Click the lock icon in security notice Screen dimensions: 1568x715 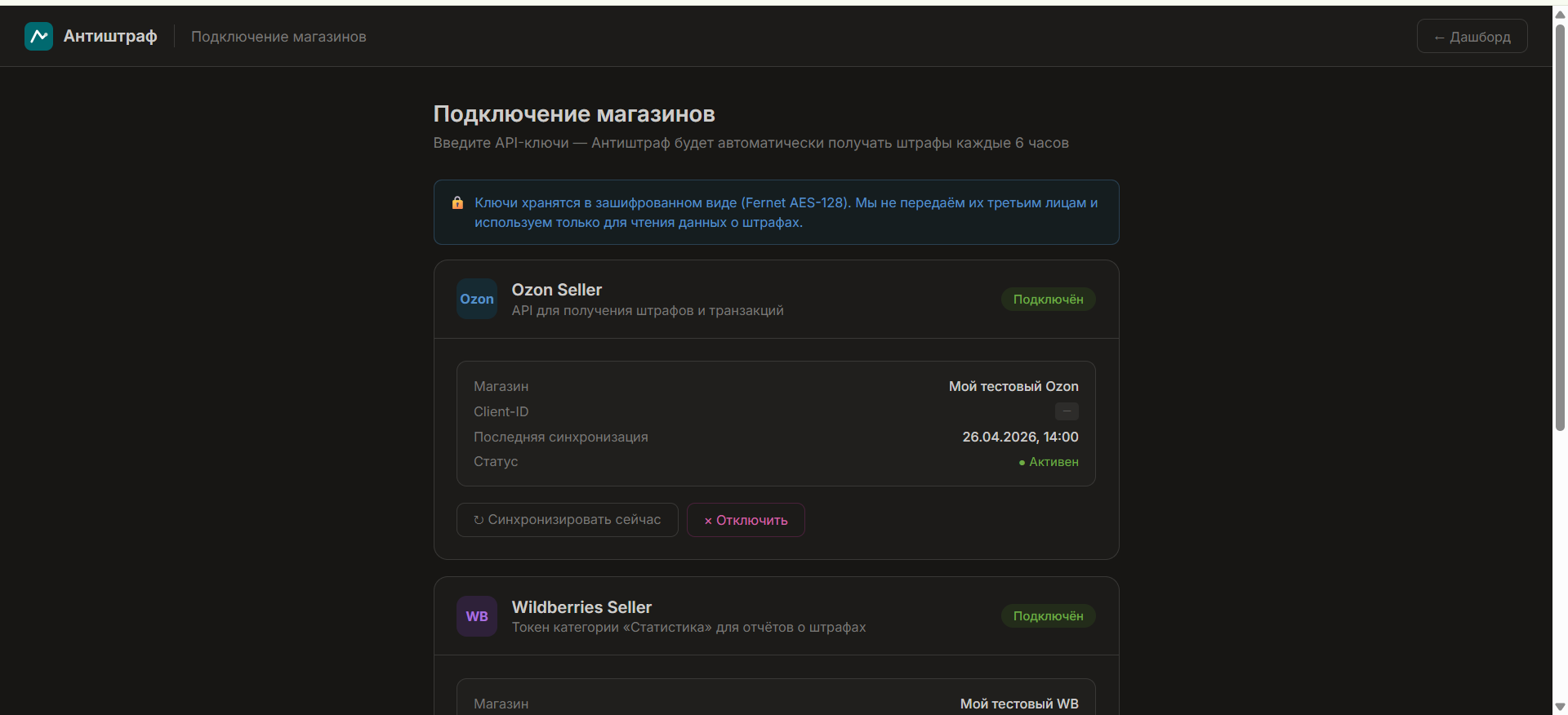pos(457,202)
